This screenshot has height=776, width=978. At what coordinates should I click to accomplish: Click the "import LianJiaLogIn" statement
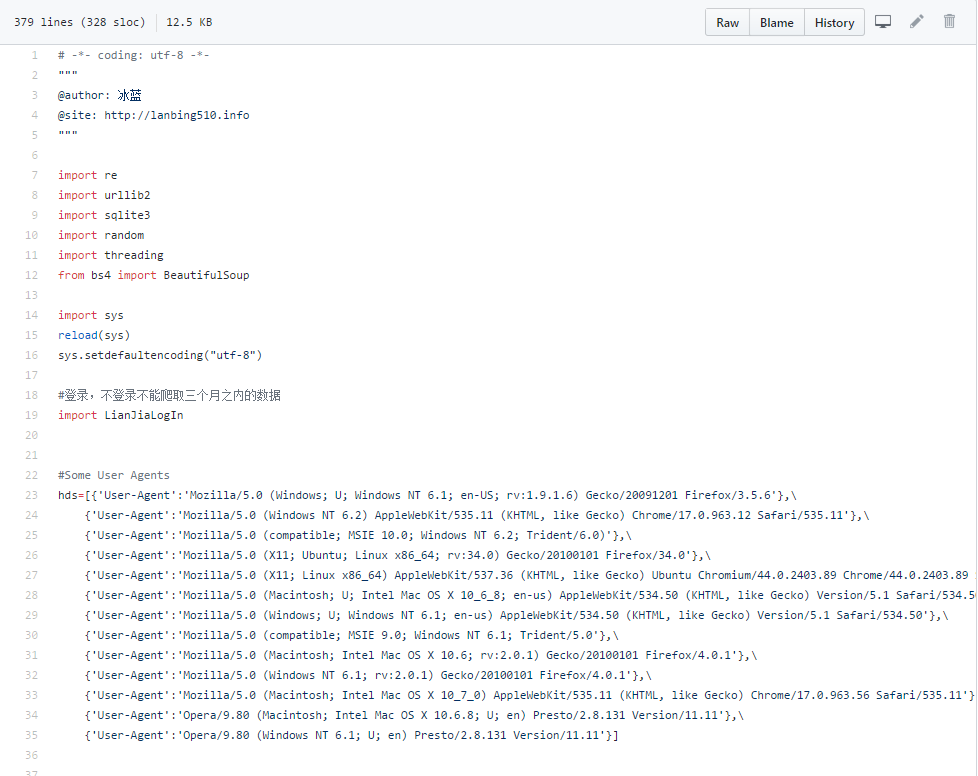click(x=120, y=415)
